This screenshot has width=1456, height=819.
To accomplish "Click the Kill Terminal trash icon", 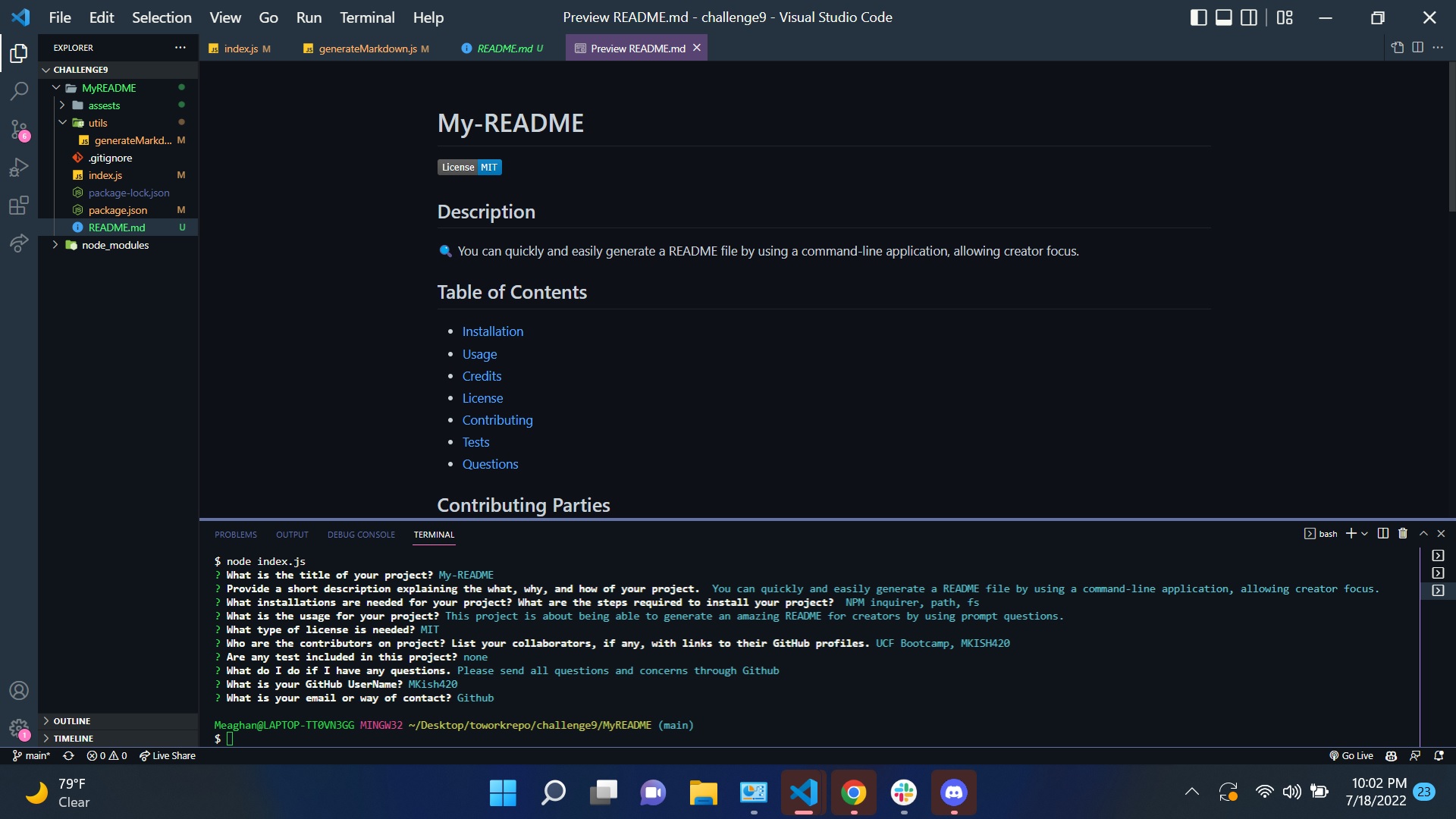I will [1403, 534].
